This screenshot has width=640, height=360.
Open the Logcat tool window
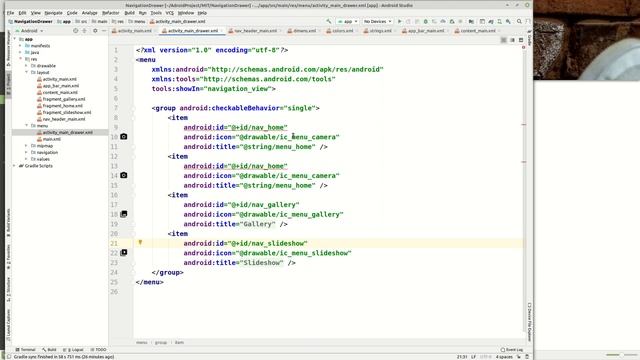tap(74, 350)
